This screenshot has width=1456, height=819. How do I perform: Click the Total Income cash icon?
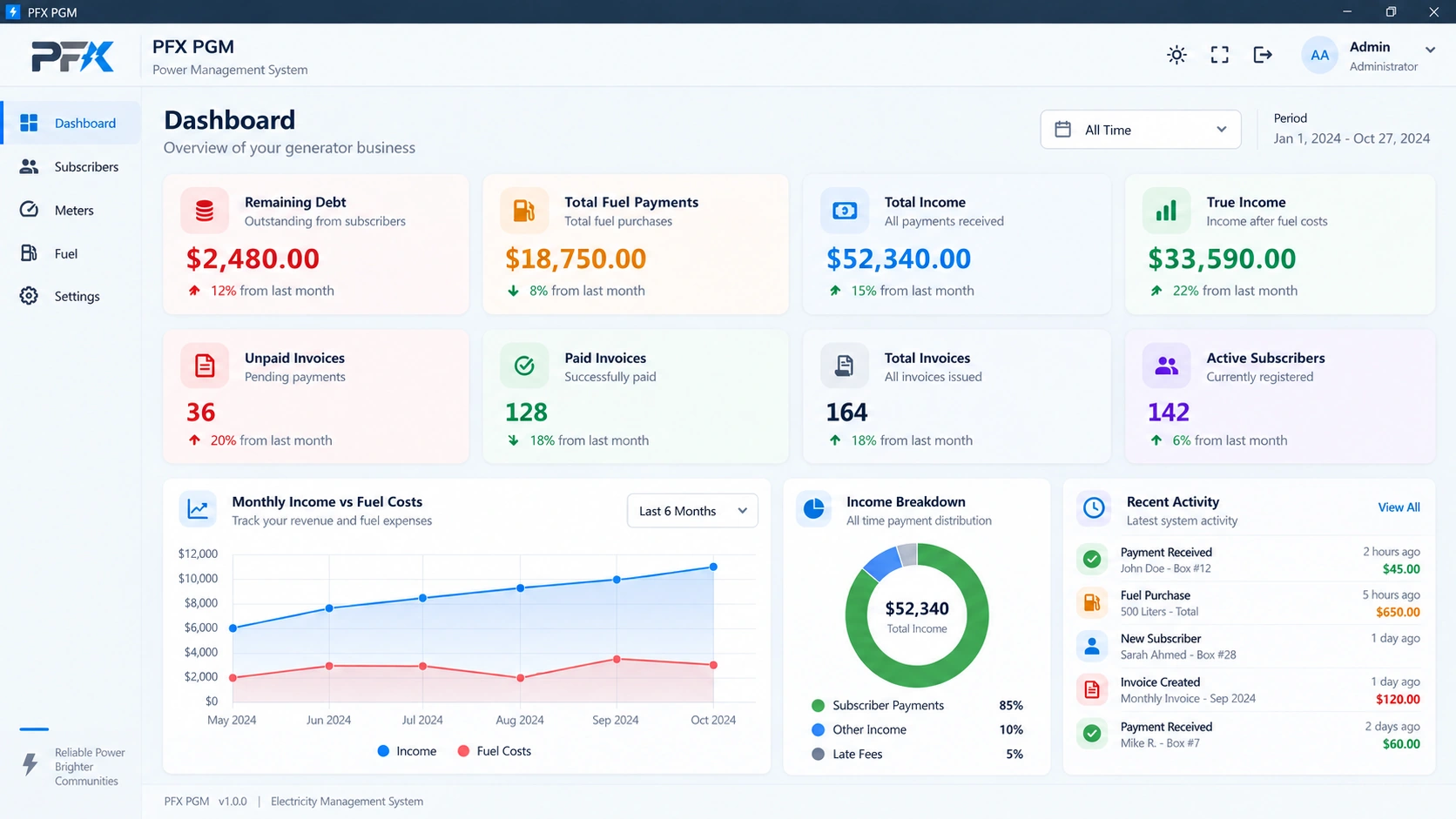click(845, 211)
